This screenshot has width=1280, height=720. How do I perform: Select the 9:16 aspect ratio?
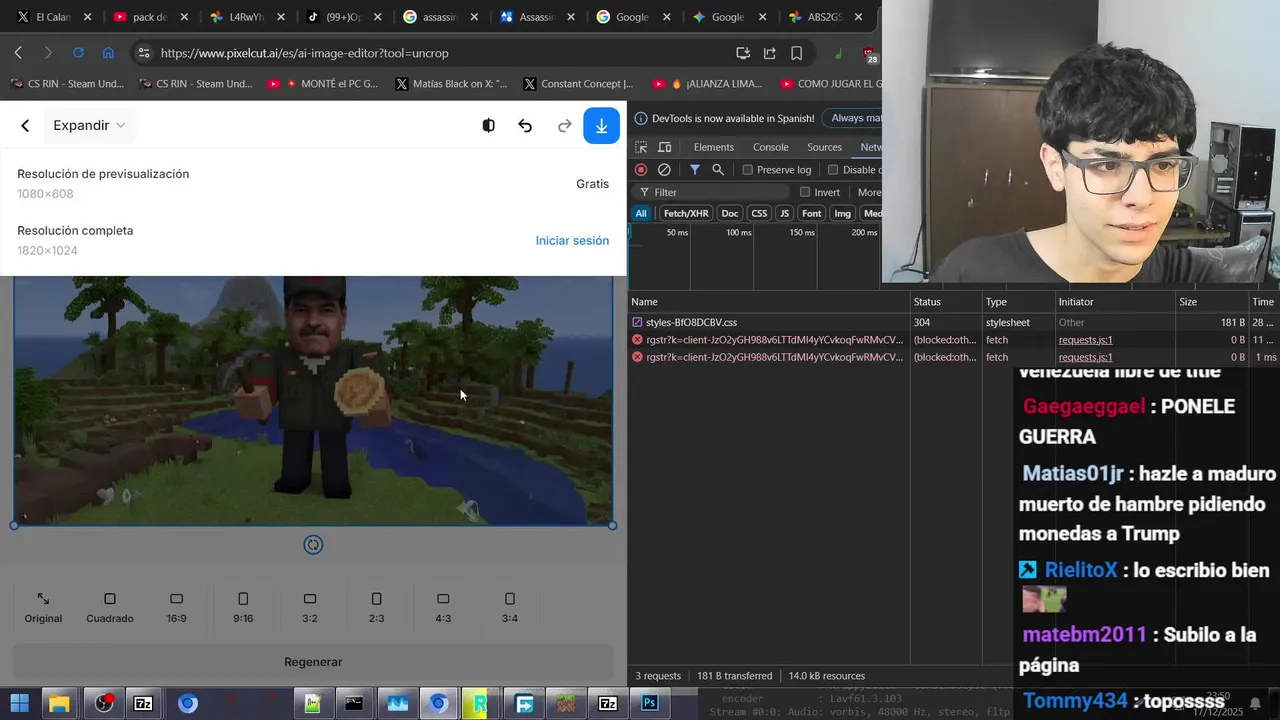click(x=243, y=608)
